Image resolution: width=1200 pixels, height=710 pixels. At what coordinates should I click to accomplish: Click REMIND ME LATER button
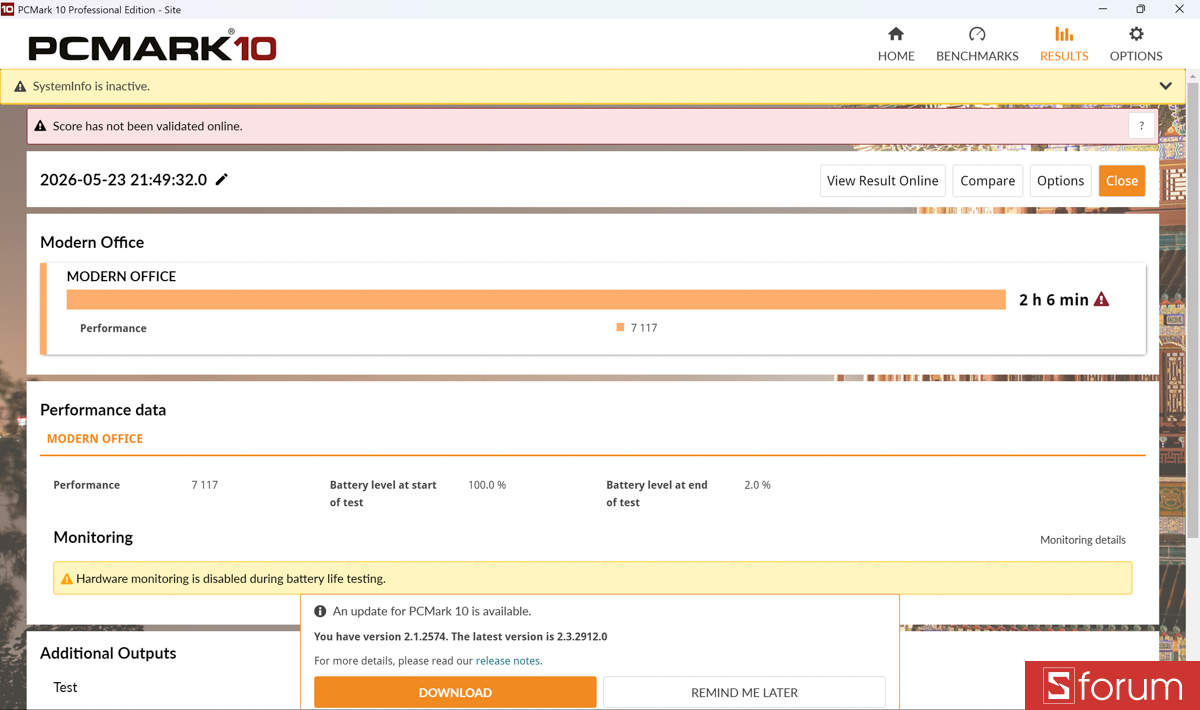pos(744,692)
